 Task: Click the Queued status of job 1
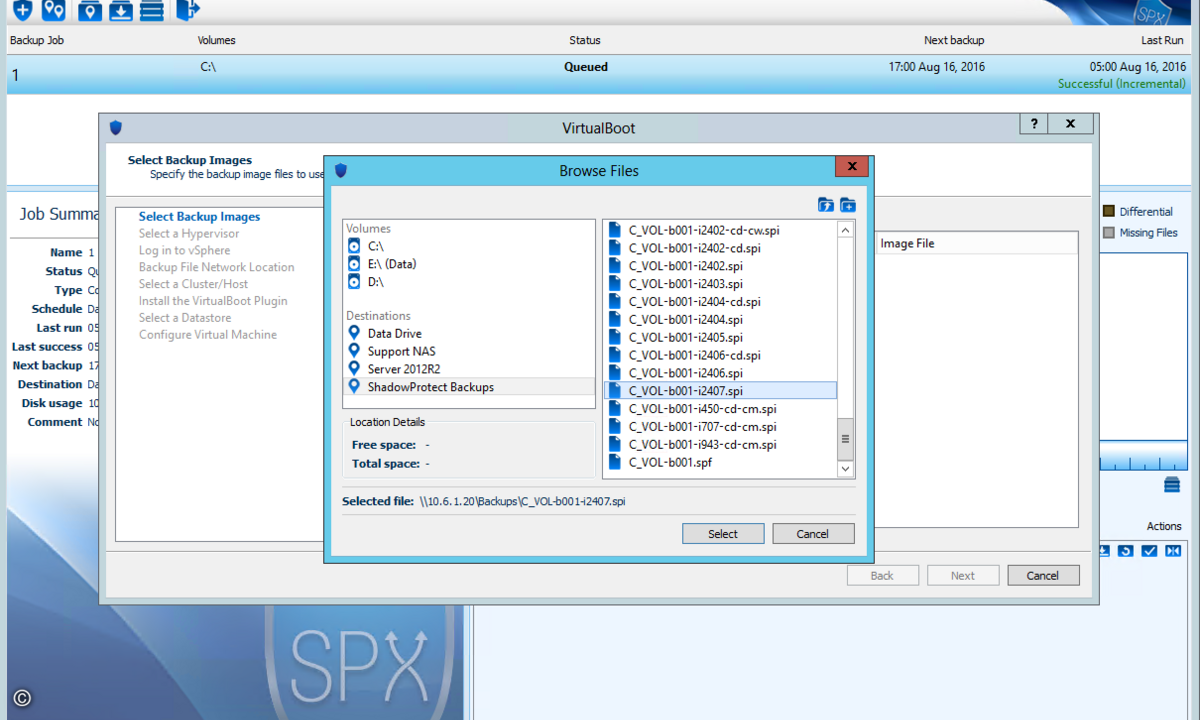tap(586, 67)
